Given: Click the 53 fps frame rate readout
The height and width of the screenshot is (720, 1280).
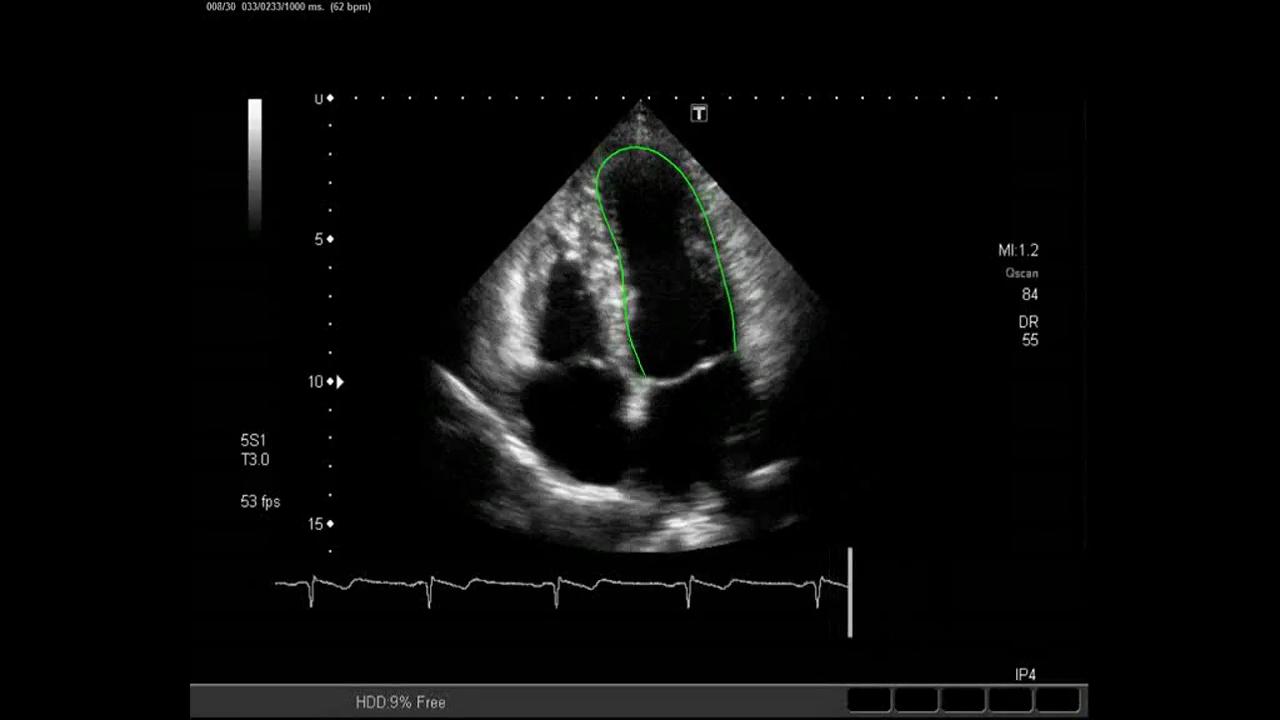Looking at the screenshot, I should coord(260,502).
